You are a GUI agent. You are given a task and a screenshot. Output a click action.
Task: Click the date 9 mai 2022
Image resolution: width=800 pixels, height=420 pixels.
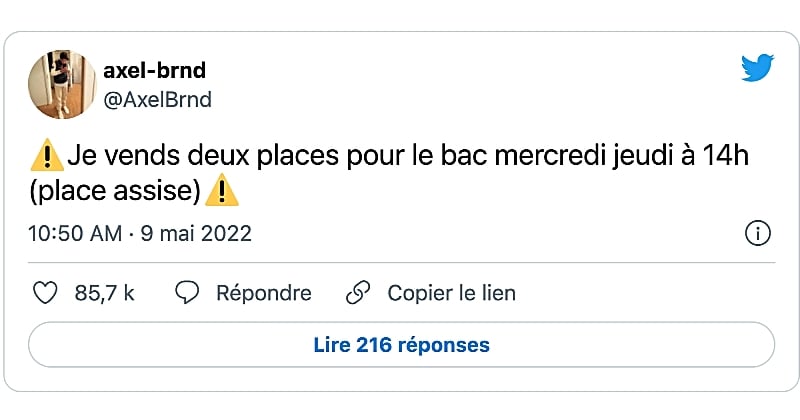pyautogui.click(x=194, y=234)
